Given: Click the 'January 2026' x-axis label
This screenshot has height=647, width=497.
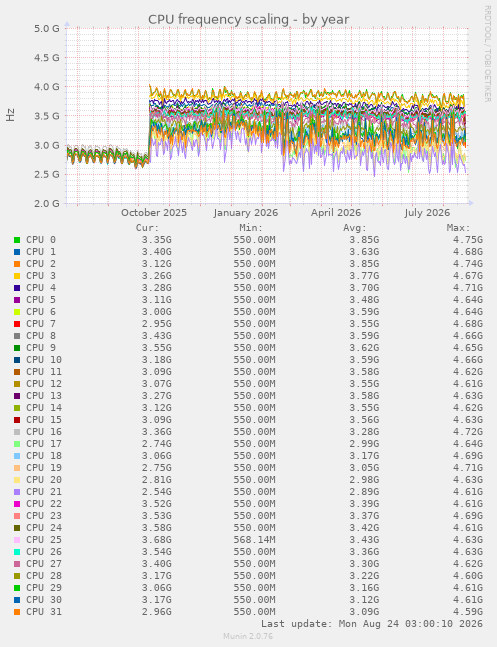Looking at the screenshot, I should [246, 213].
